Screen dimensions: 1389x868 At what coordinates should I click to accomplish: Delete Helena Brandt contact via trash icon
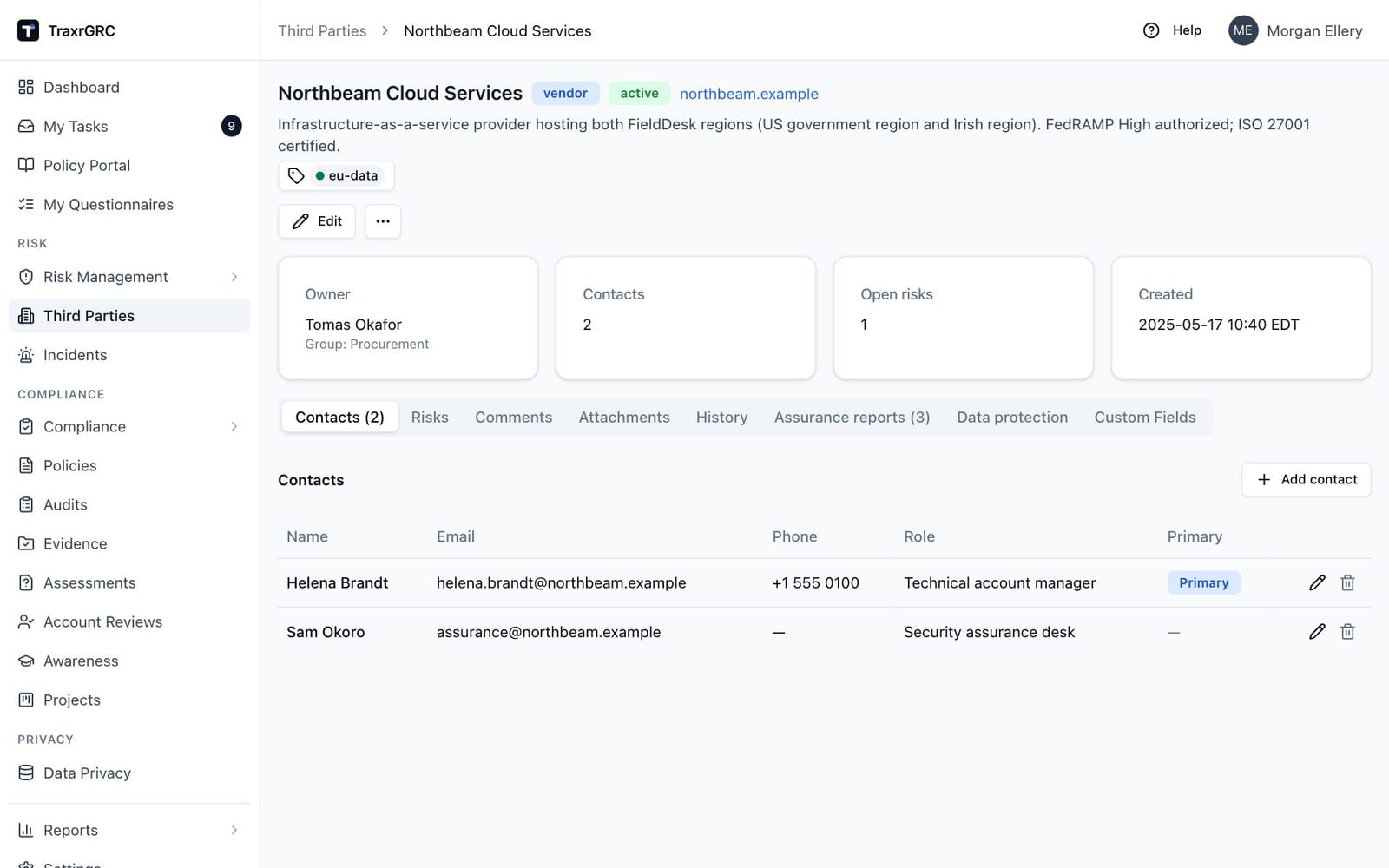[x=1347, y=582]
